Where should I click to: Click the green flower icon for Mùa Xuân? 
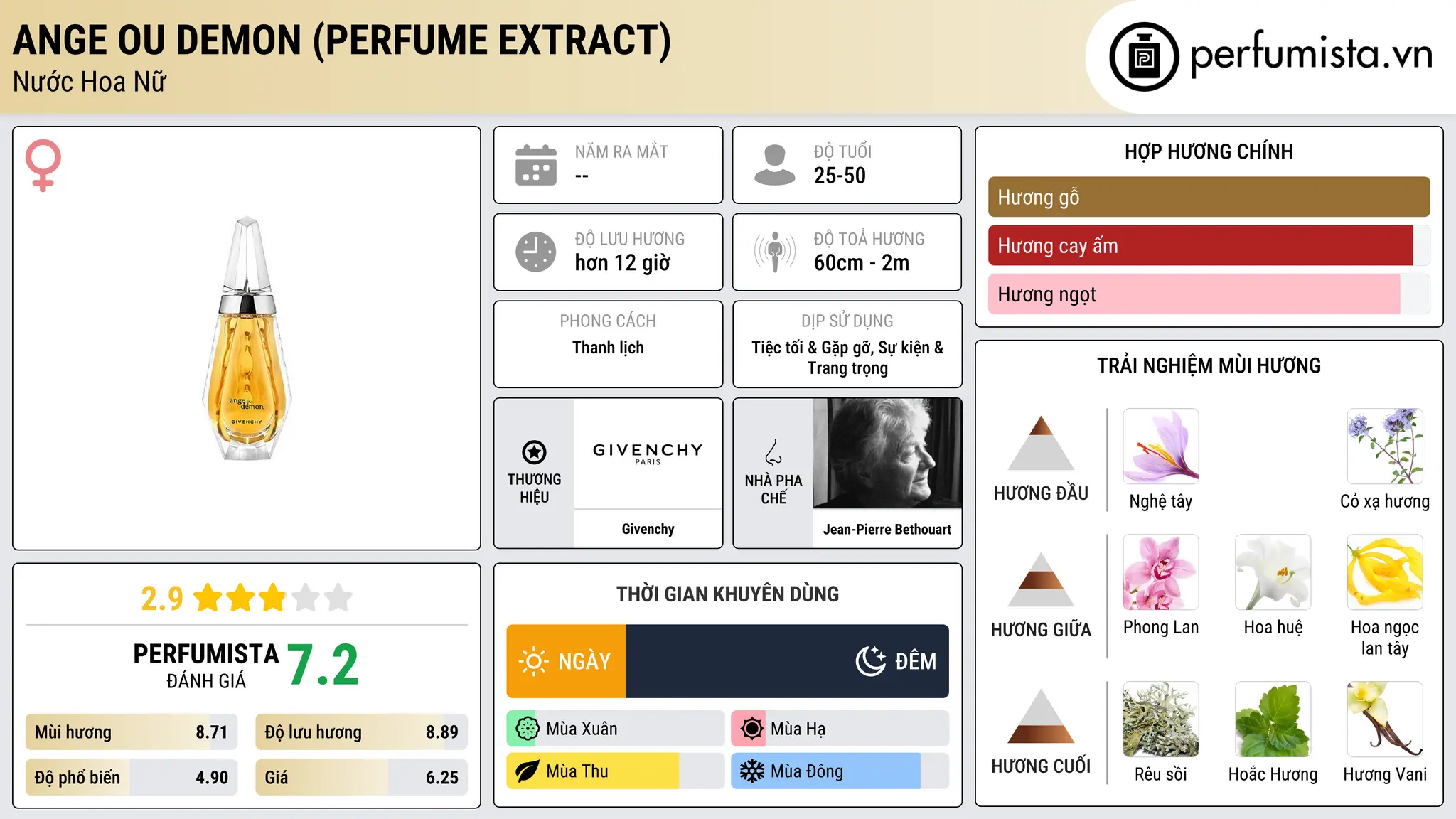527,729
